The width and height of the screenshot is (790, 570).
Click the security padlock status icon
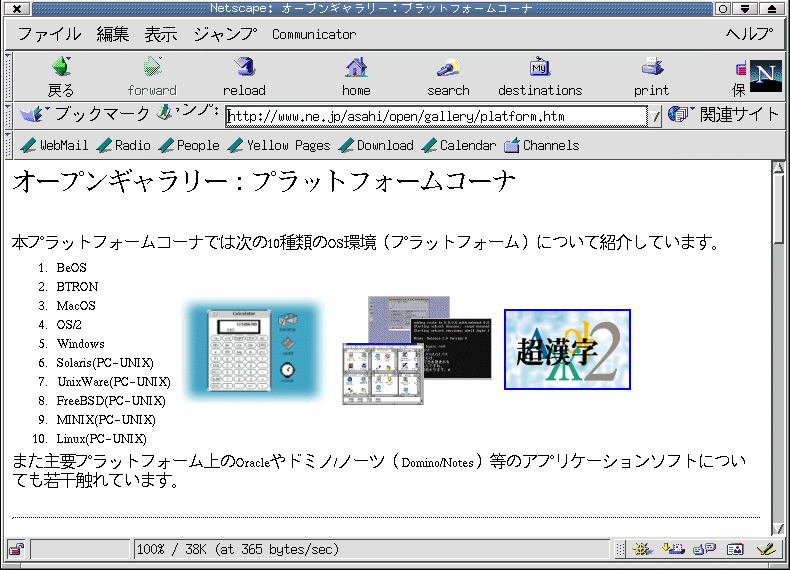tap(17, 549)
